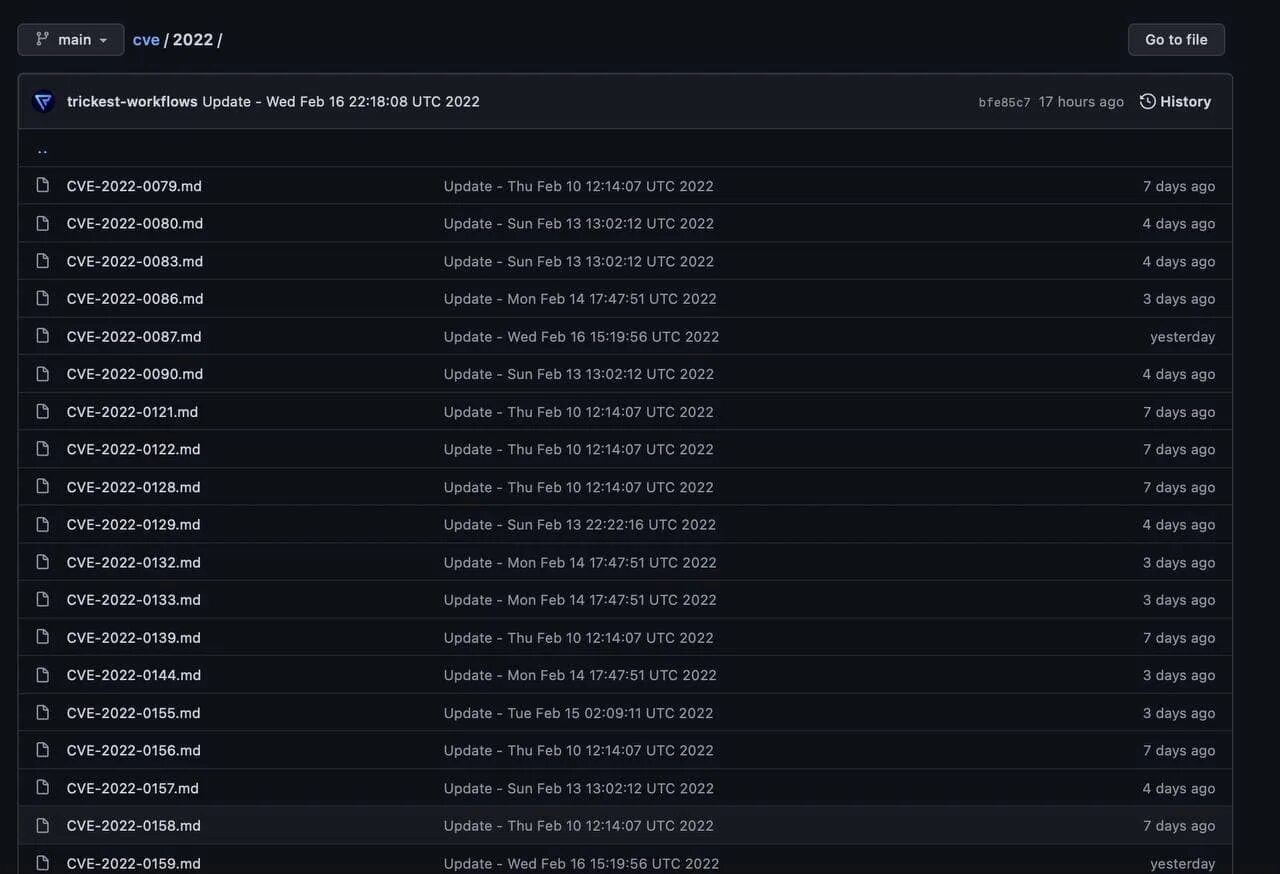
Task: Click the trickest-workflows avatar icon
Action: (x=43, y=102)
